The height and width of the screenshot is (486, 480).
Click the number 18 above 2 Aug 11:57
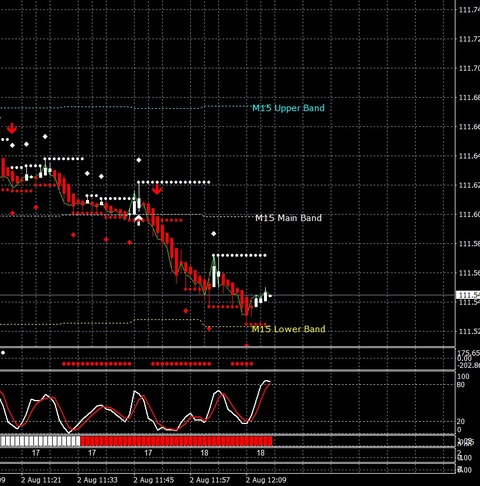pyautogui.click(x=204, y=453)
